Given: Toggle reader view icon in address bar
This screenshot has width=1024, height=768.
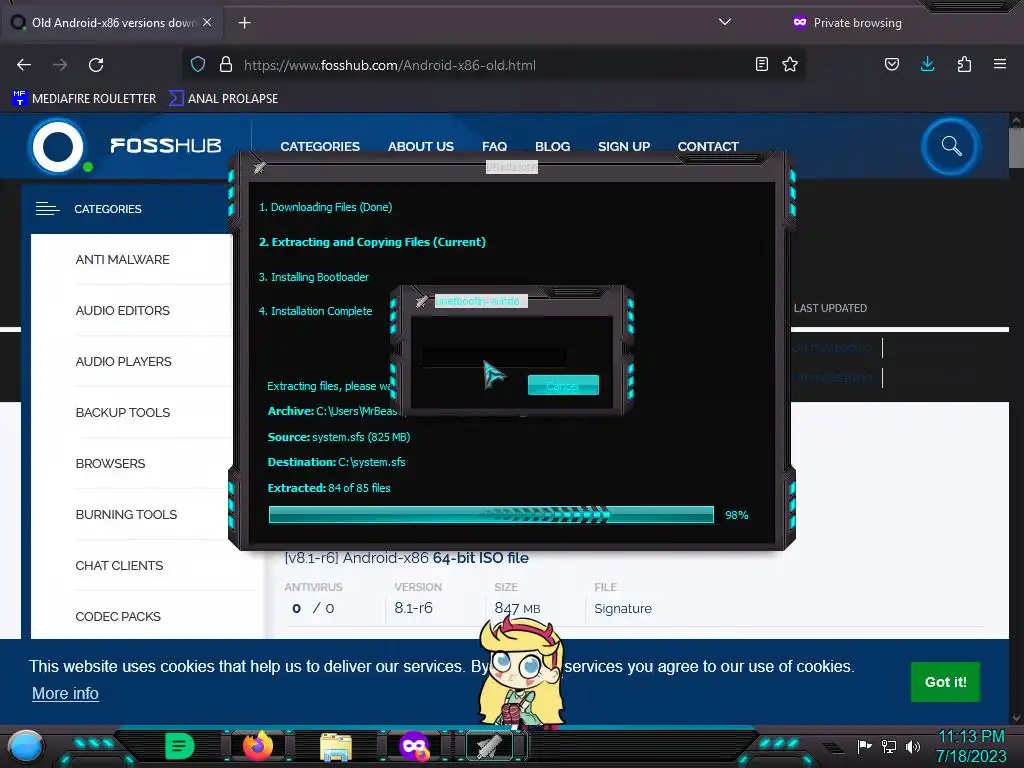Looking at the screenshot, I should tap(761, 65).
